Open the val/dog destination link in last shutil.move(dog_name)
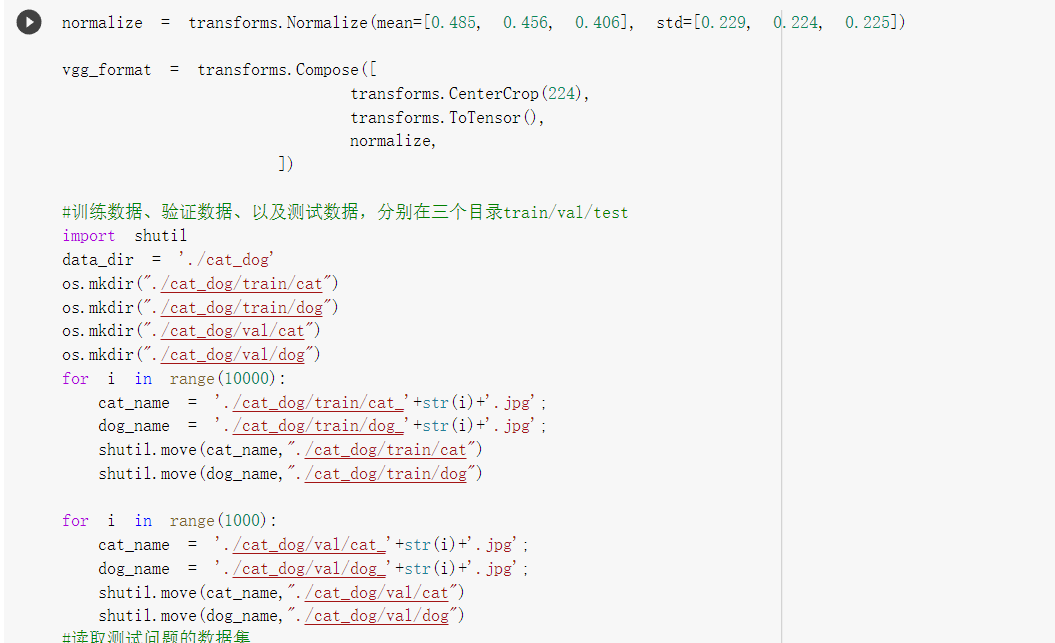 point(377,615)
